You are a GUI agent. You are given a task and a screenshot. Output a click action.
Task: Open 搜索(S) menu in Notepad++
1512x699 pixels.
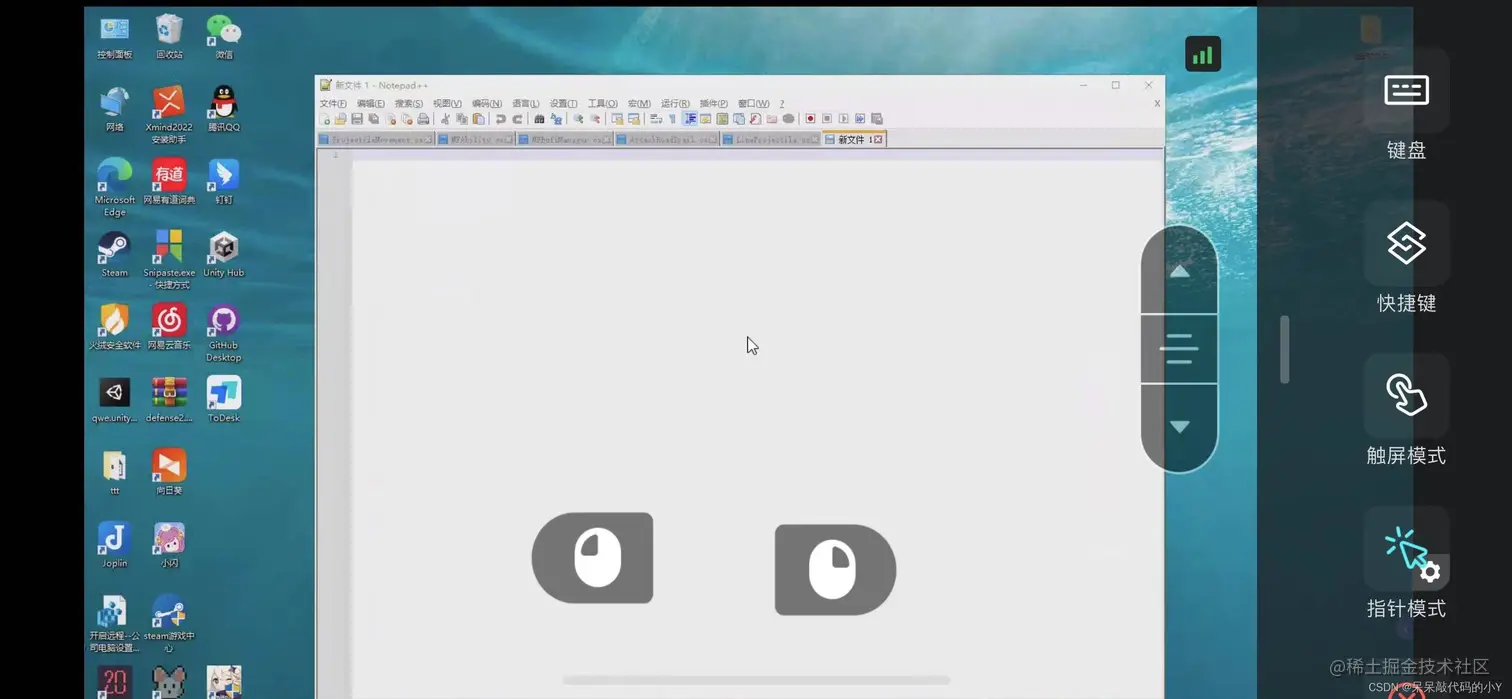click(x=409, y=104)
